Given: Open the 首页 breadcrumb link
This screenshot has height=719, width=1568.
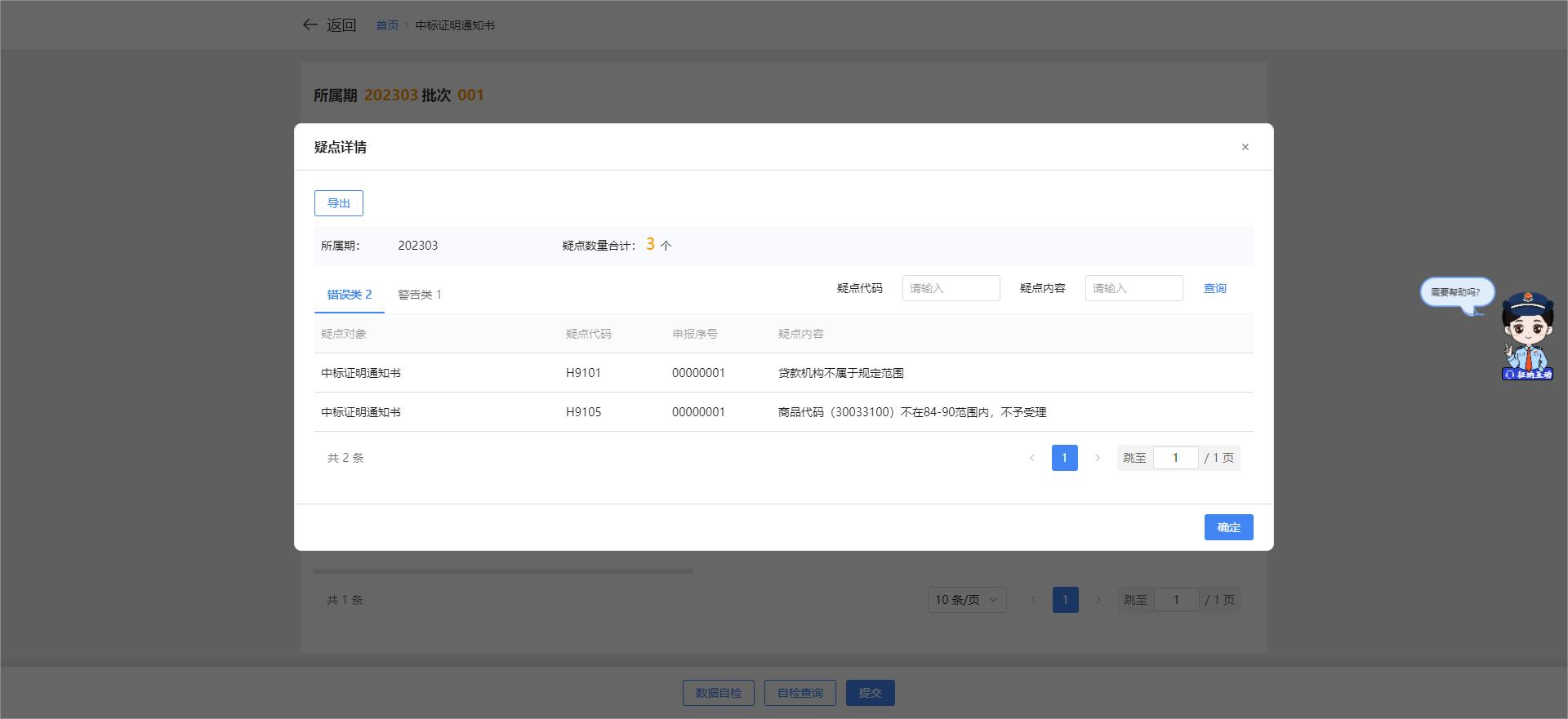Looking at the screenshot, I should (x=387, y=25).
